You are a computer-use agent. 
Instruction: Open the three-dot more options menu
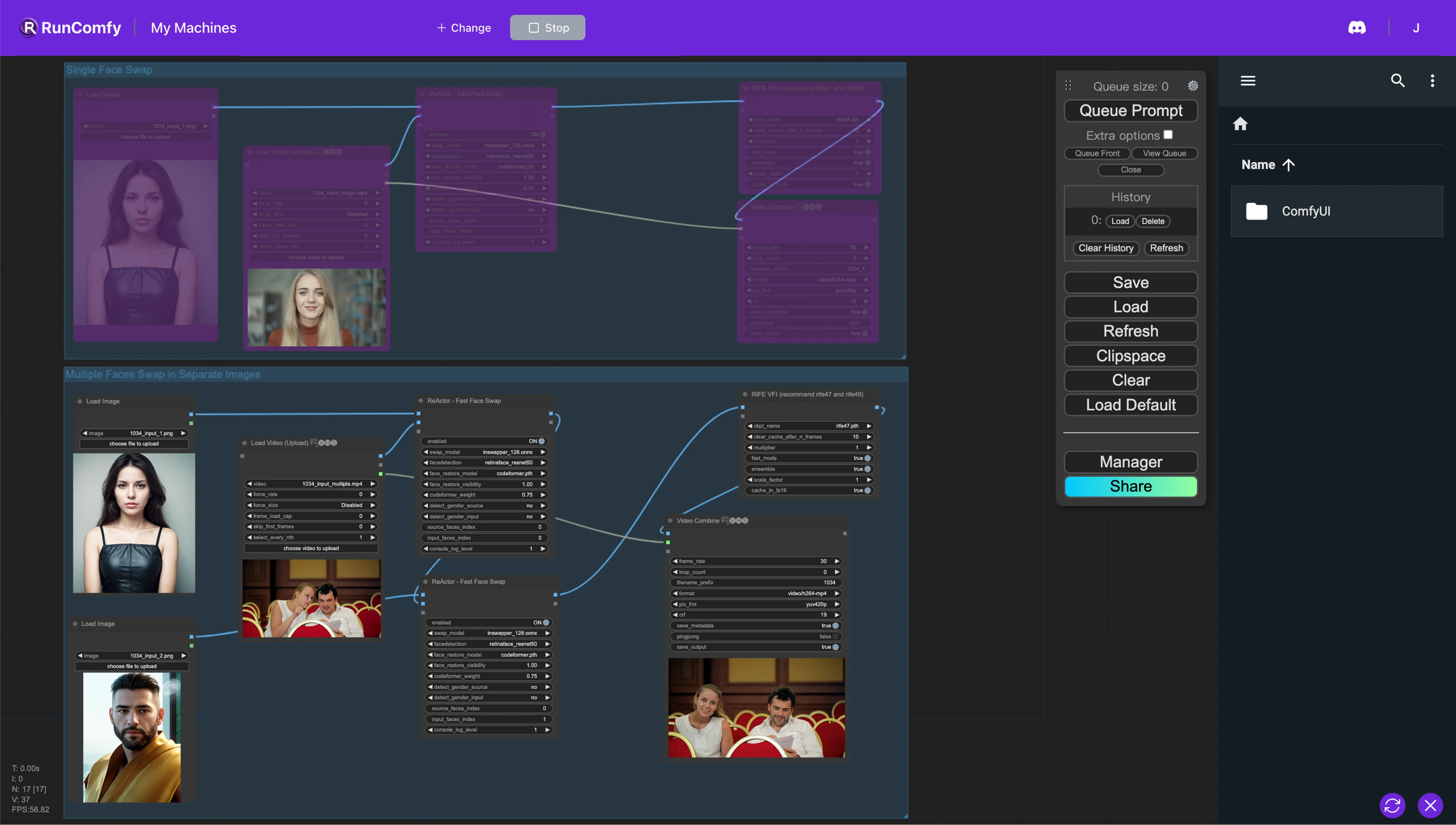pos(1432,81)
